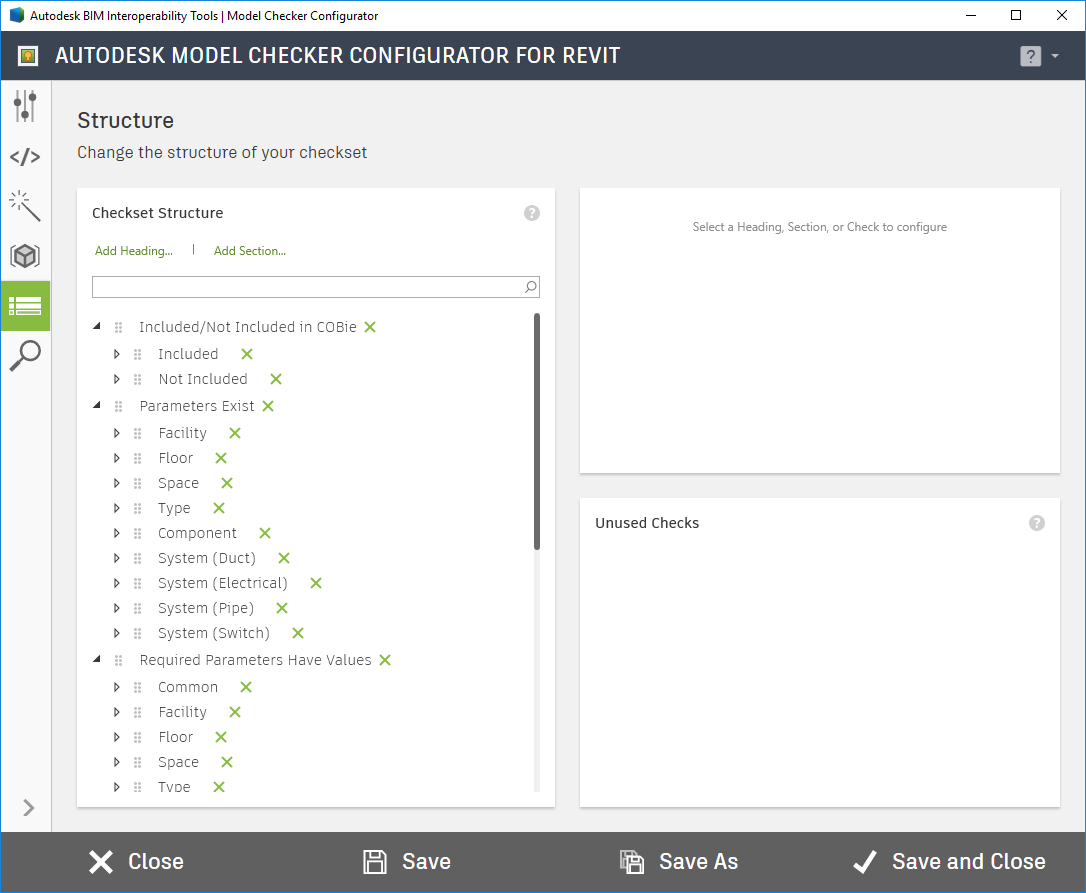
Task: Open the magnifier search sidebar page
Action: [x=26, y=355]
